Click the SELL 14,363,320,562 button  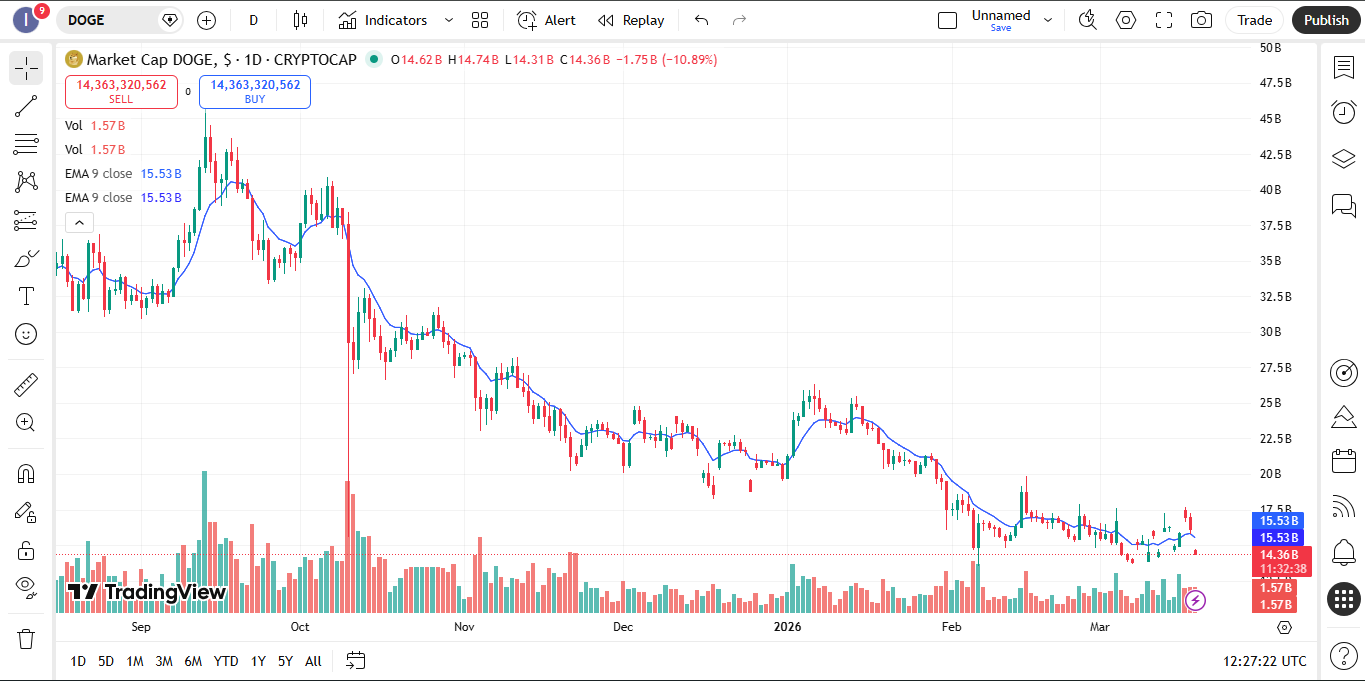click(x=121, y=92)
